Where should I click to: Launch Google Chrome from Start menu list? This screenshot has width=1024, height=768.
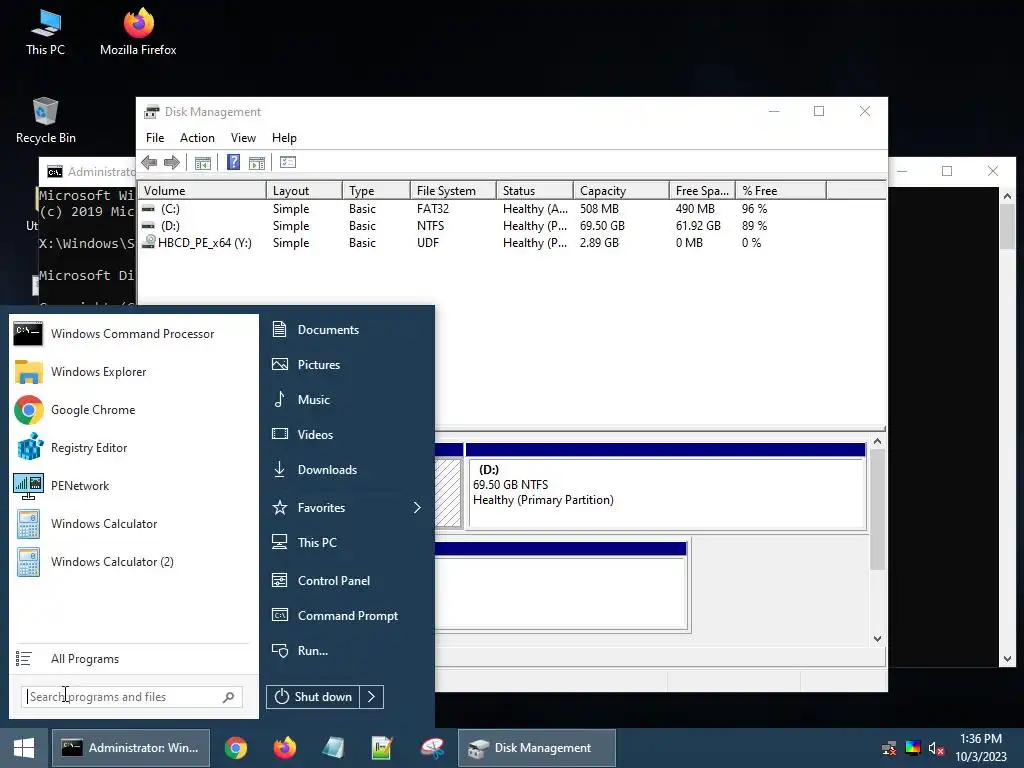pos(133,410)
